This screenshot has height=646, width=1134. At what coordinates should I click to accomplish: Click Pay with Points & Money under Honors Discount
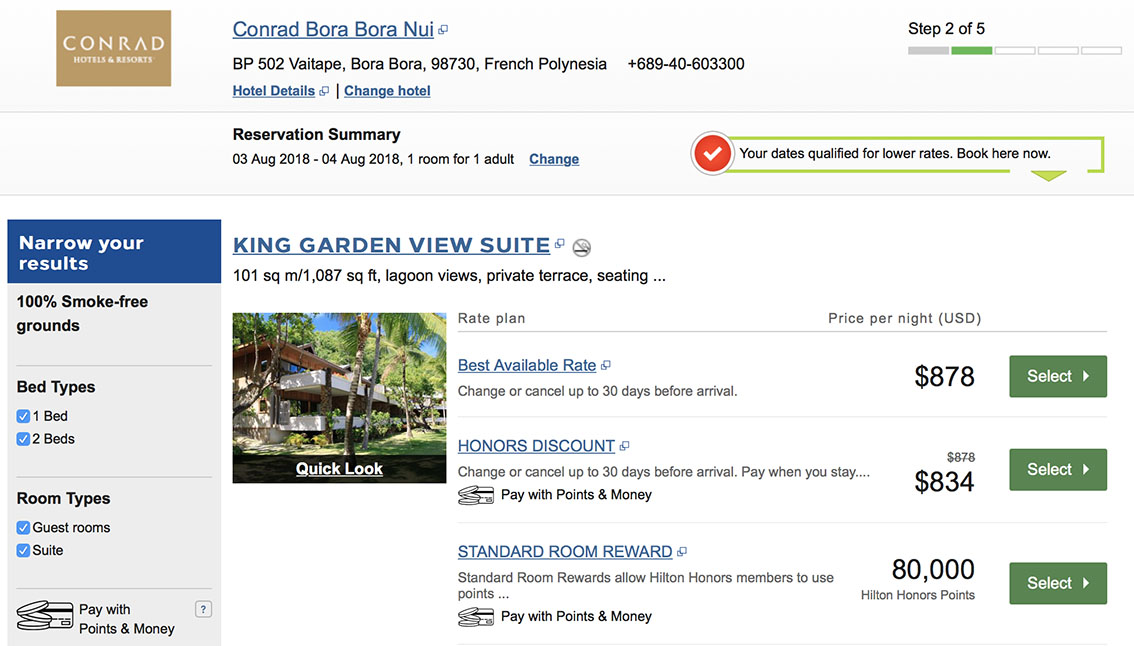(x=576, y=495)
